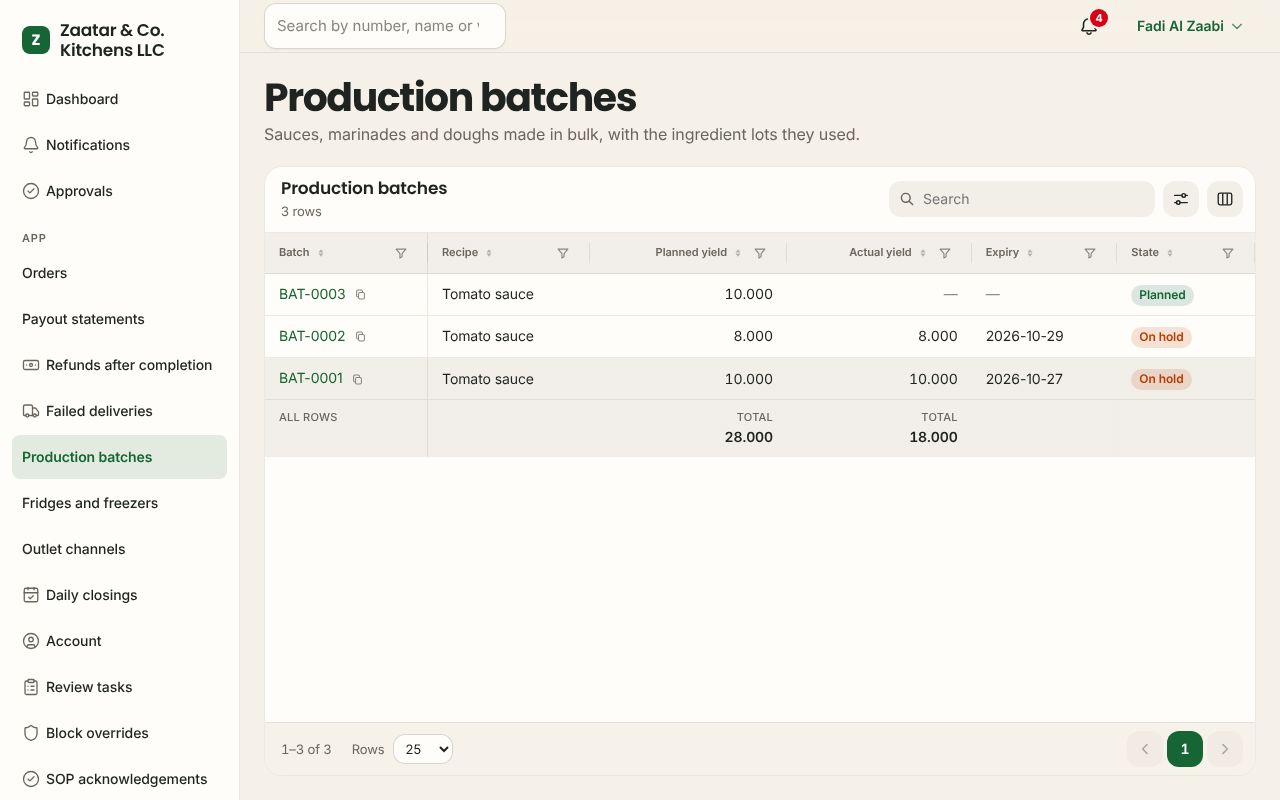Open batch BAT-0002

(x=312, y=336)
